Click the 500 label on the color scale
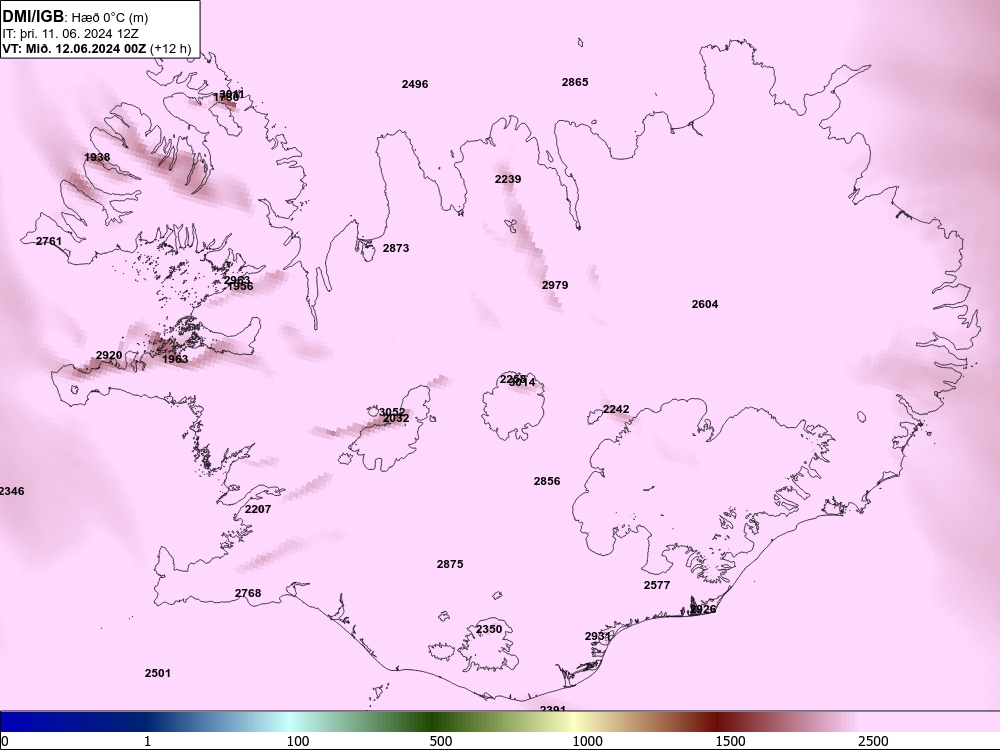 [x=441, y=741]
